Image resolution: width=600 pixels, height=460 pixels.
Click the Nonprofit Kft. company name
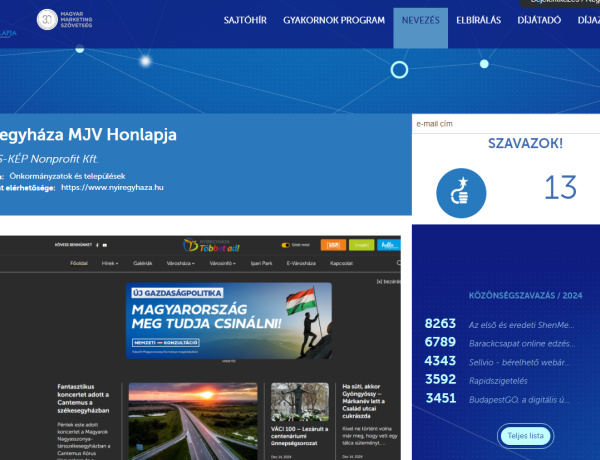coord(49,159)
